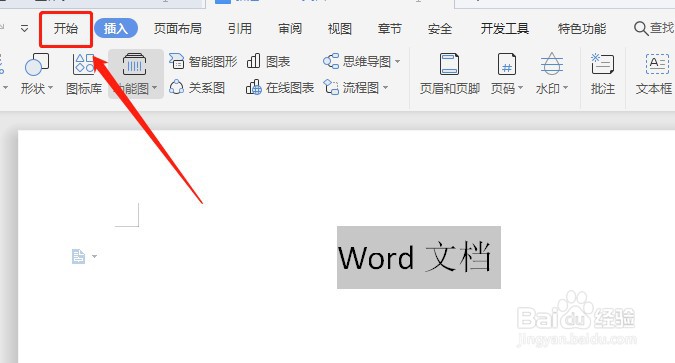Screen dimensions: 675x363
Task: Click the 流程图 flowchart icon
Action: [331, 87]
